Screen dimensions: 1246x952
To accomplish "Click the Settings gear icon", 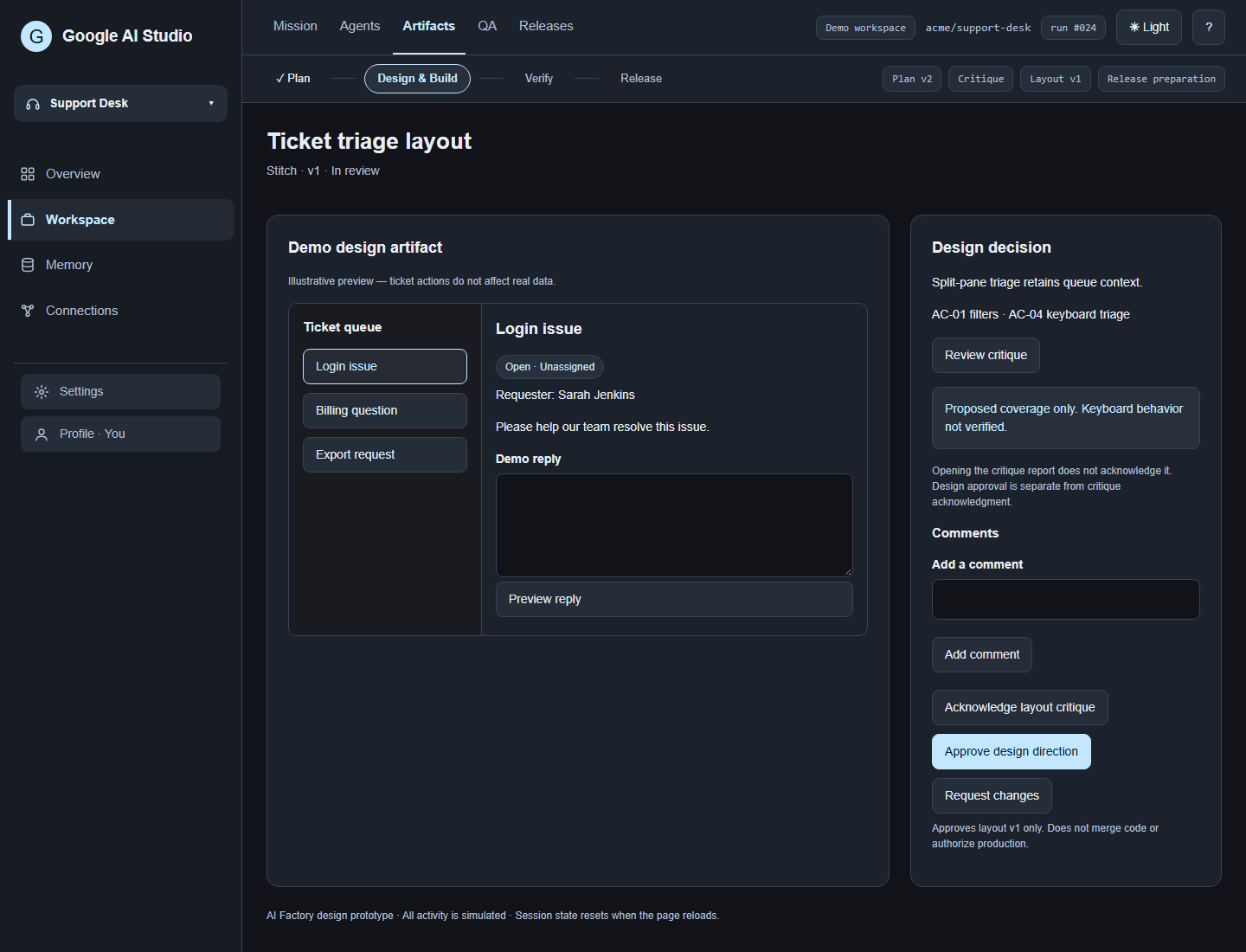I will click(42, 392).
